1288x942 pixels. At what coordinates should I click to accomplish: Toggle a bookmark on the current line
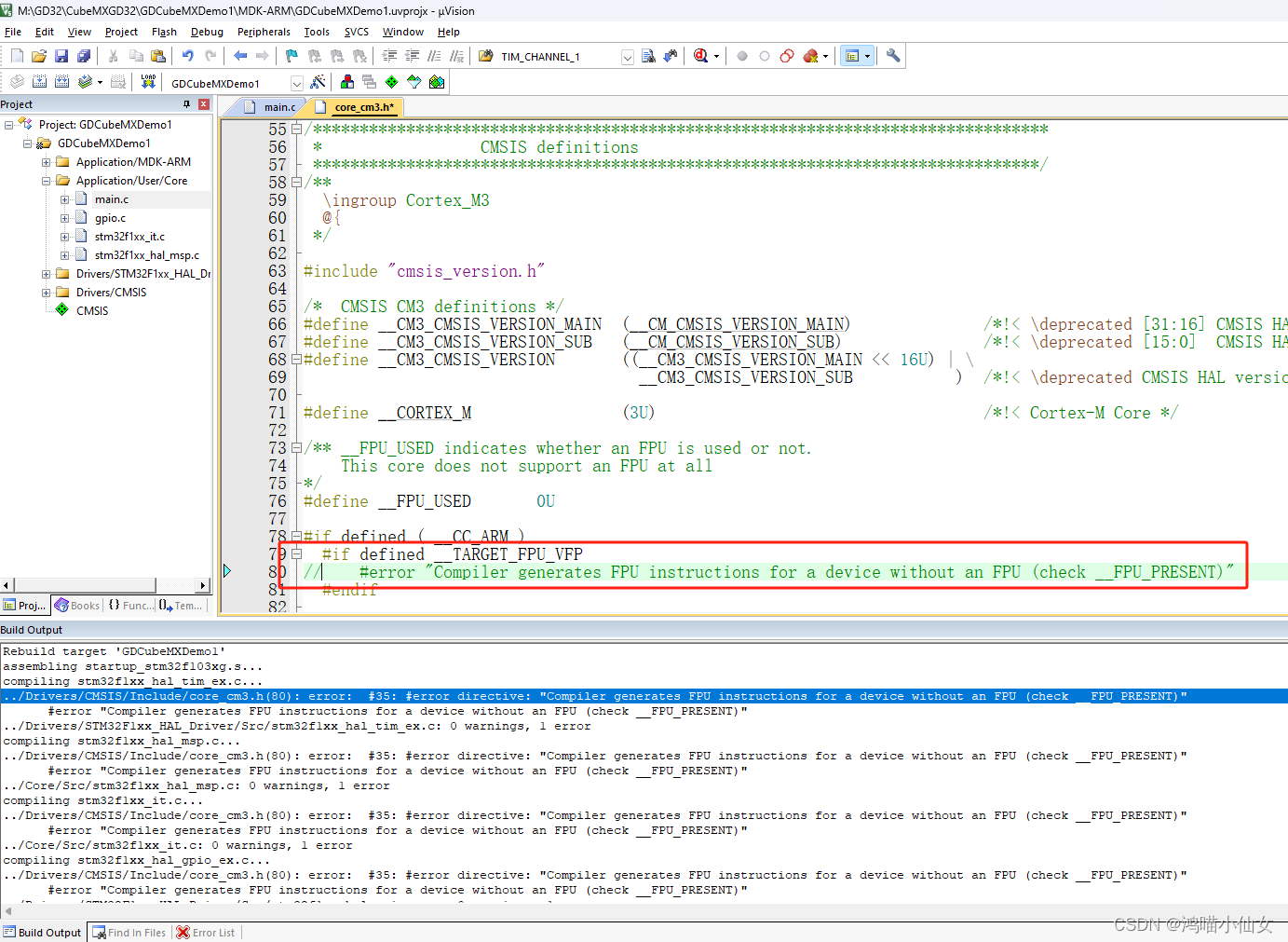pyautogui.click(x=292, y=56)
